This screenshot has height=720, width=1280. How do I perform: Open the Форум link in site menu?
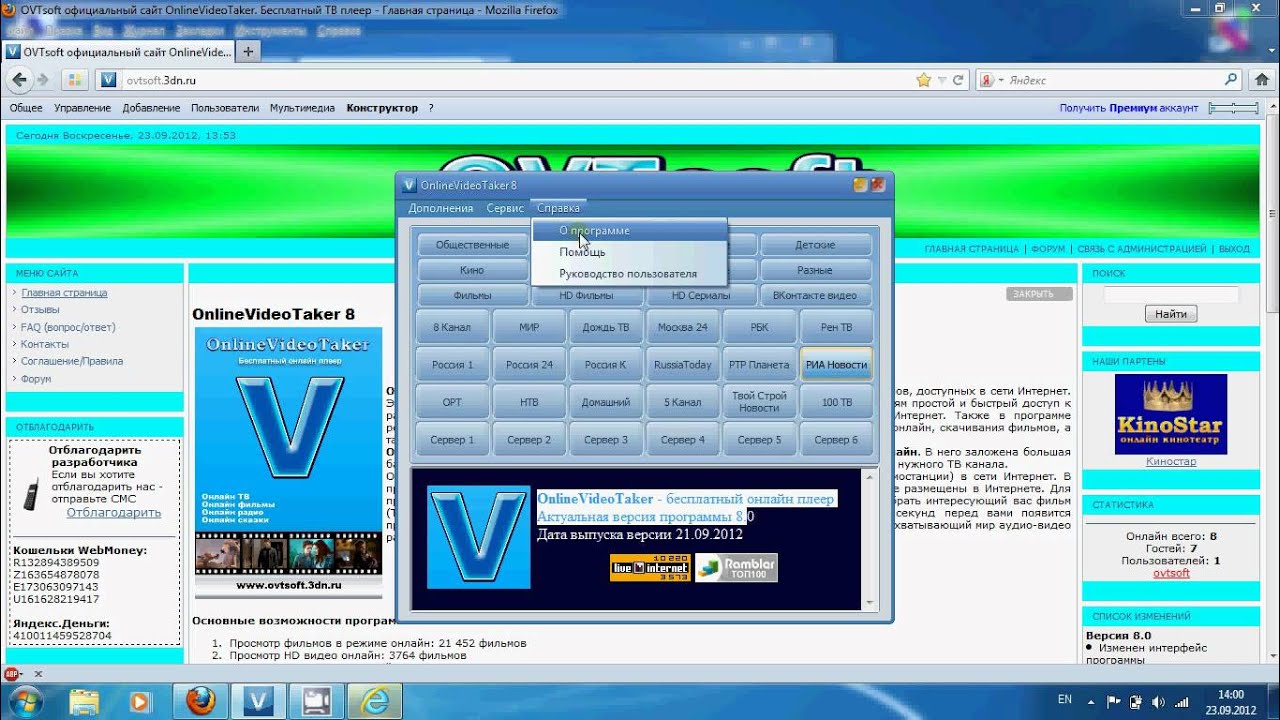[x=36, y=379]
